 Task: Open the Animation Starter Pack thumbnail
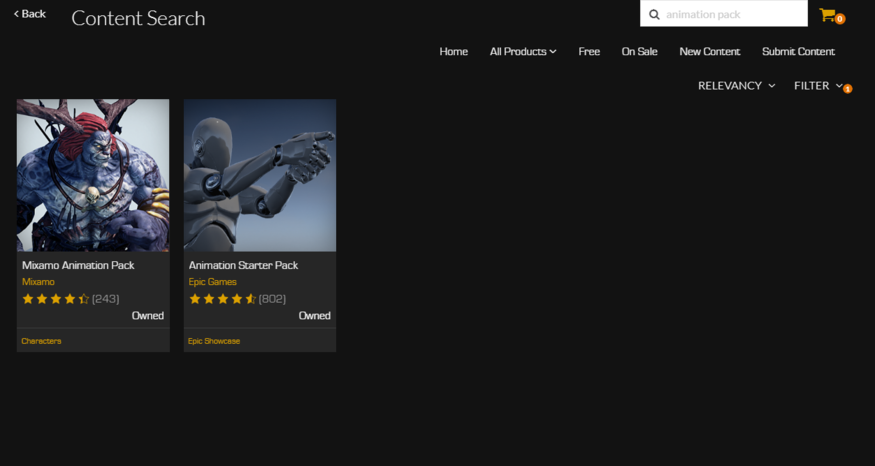(260, 175)
